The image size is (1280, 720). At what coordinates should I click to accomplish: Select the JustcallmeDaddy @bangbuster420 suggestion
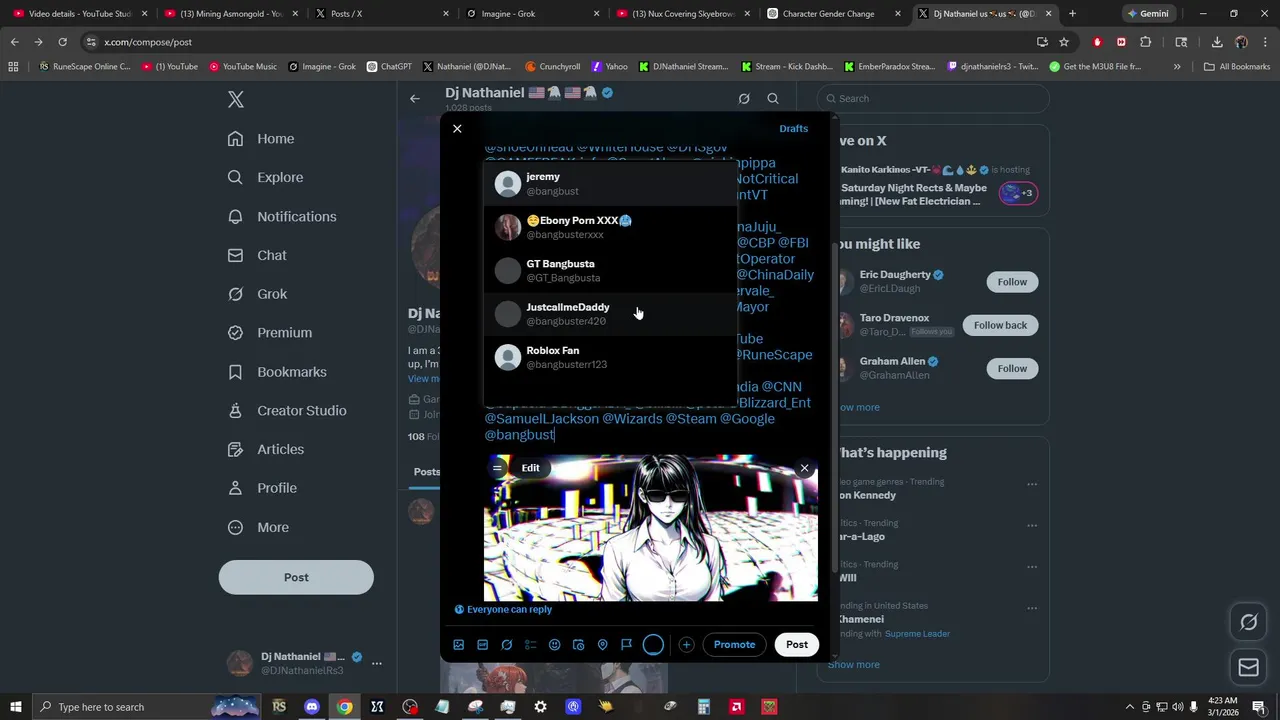(610, 314)
